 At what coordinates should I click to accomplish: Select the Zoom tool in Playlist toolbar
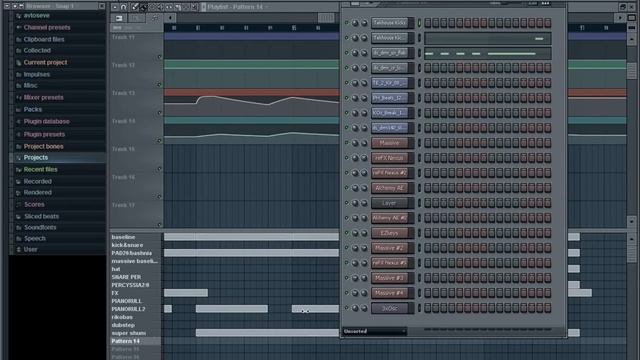195,7
